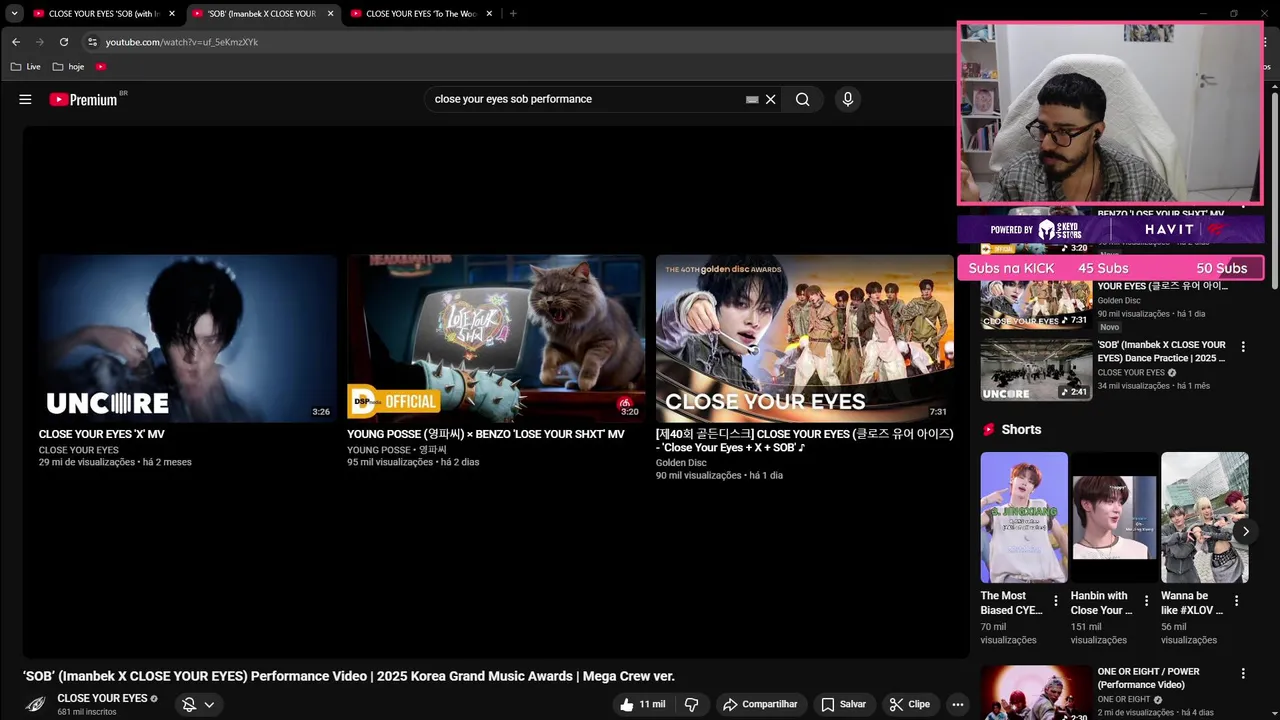Play the LOSE YOUR SHXT MV cat thumbnail

[496, 338]
